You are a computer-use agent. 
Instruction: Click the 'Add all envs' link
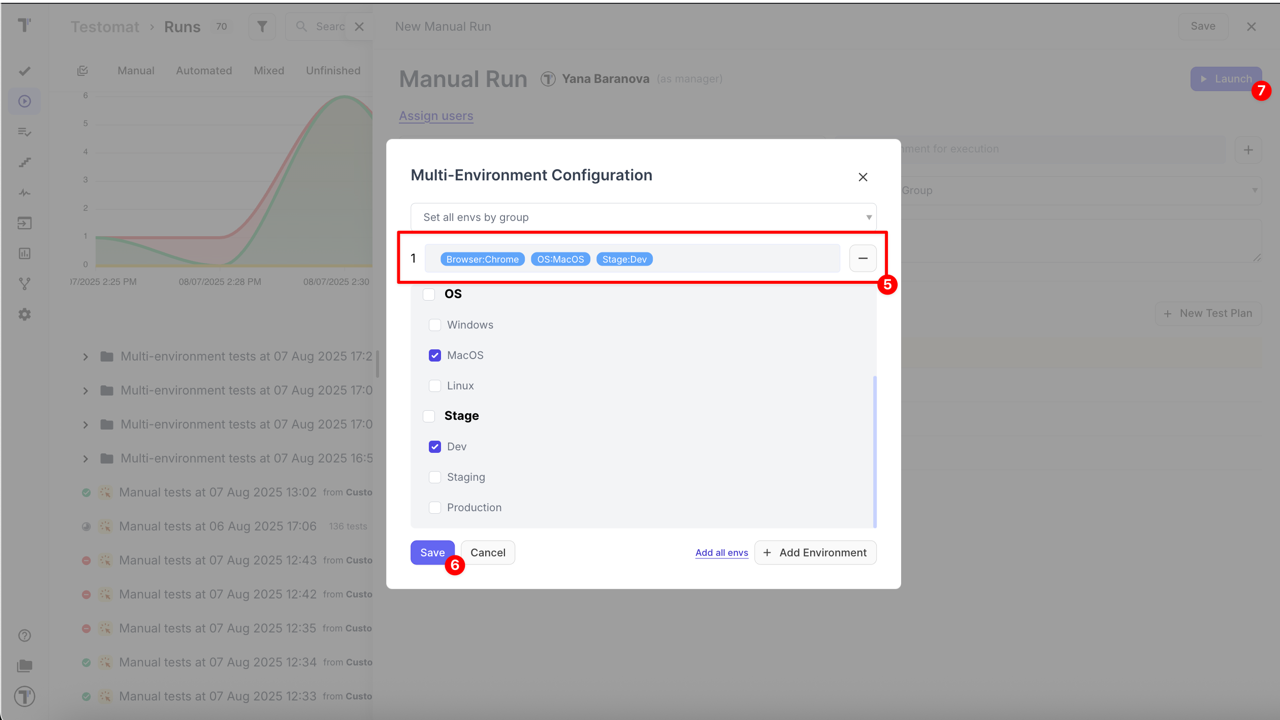point(721,553)
